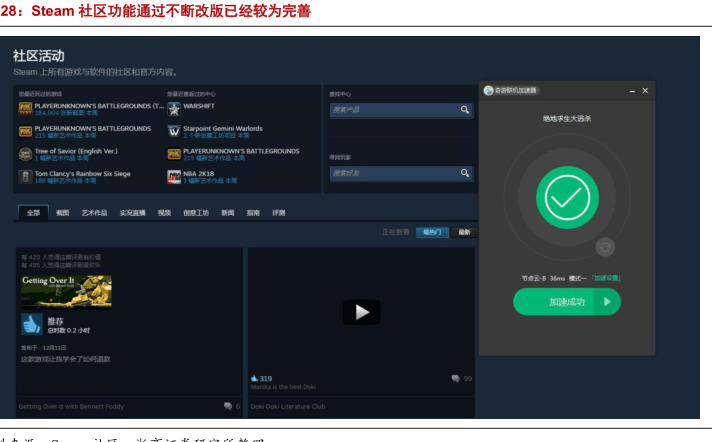
Task: Select the 最新 sort toggle
Action: (464, 232)
